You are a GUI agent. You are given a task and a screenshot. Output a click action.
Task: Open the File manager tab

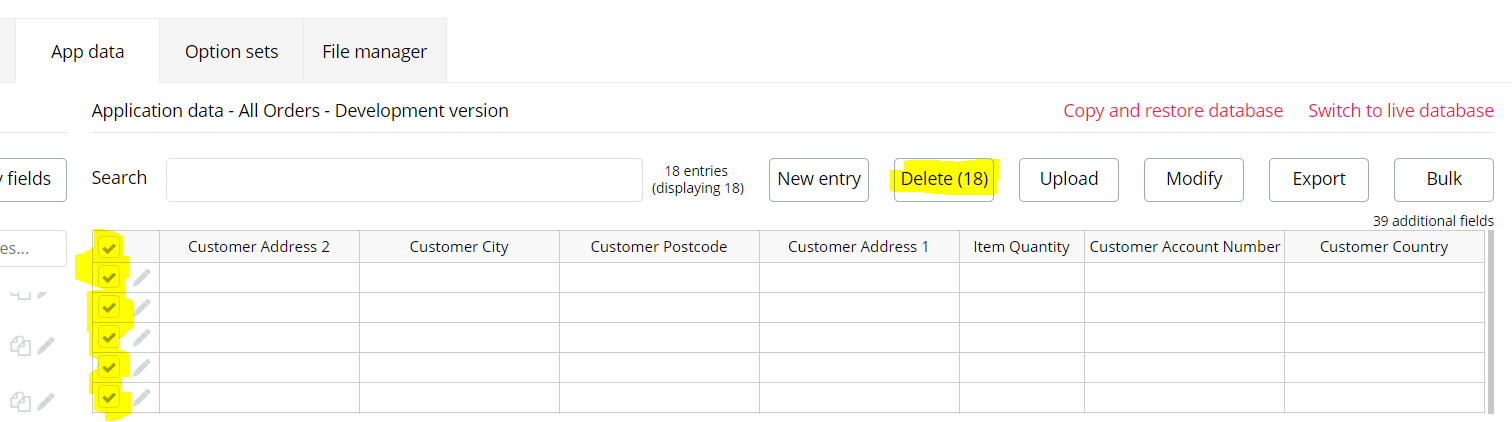(x=374, y=51)
